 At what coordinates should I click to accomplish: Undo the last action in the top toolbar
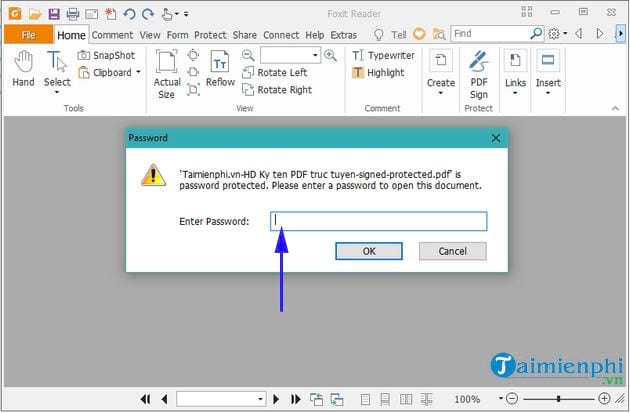pos(129,14)
